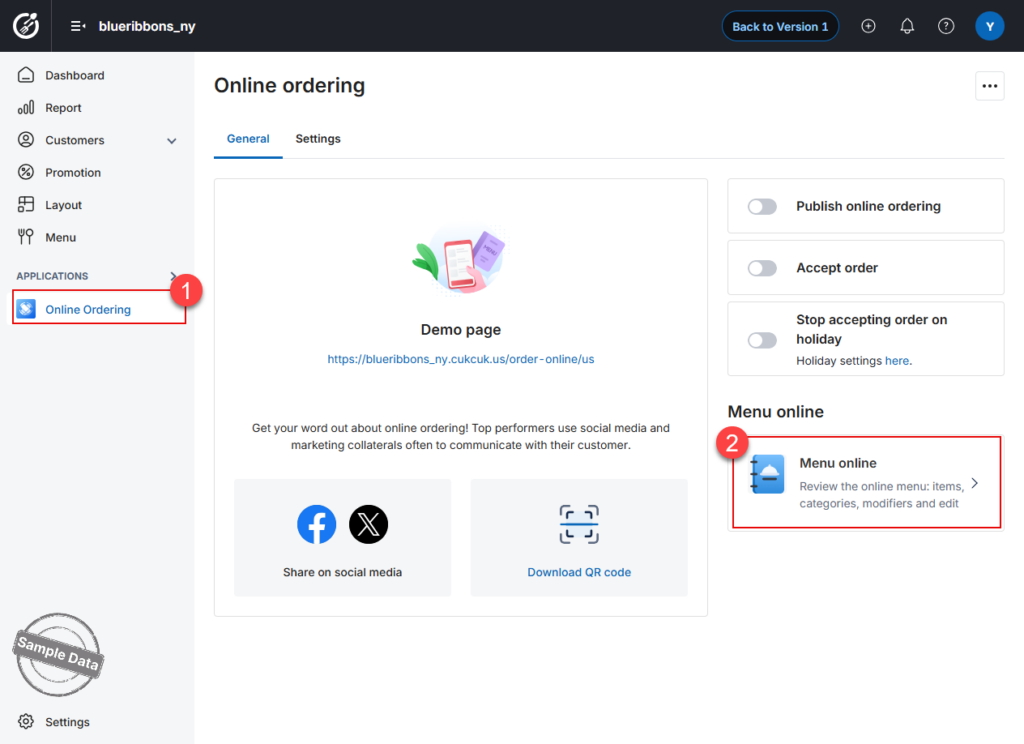This screenshot has height=744, width=1024.
Task: Open the three-dots more options button
Action: [989, 86]
